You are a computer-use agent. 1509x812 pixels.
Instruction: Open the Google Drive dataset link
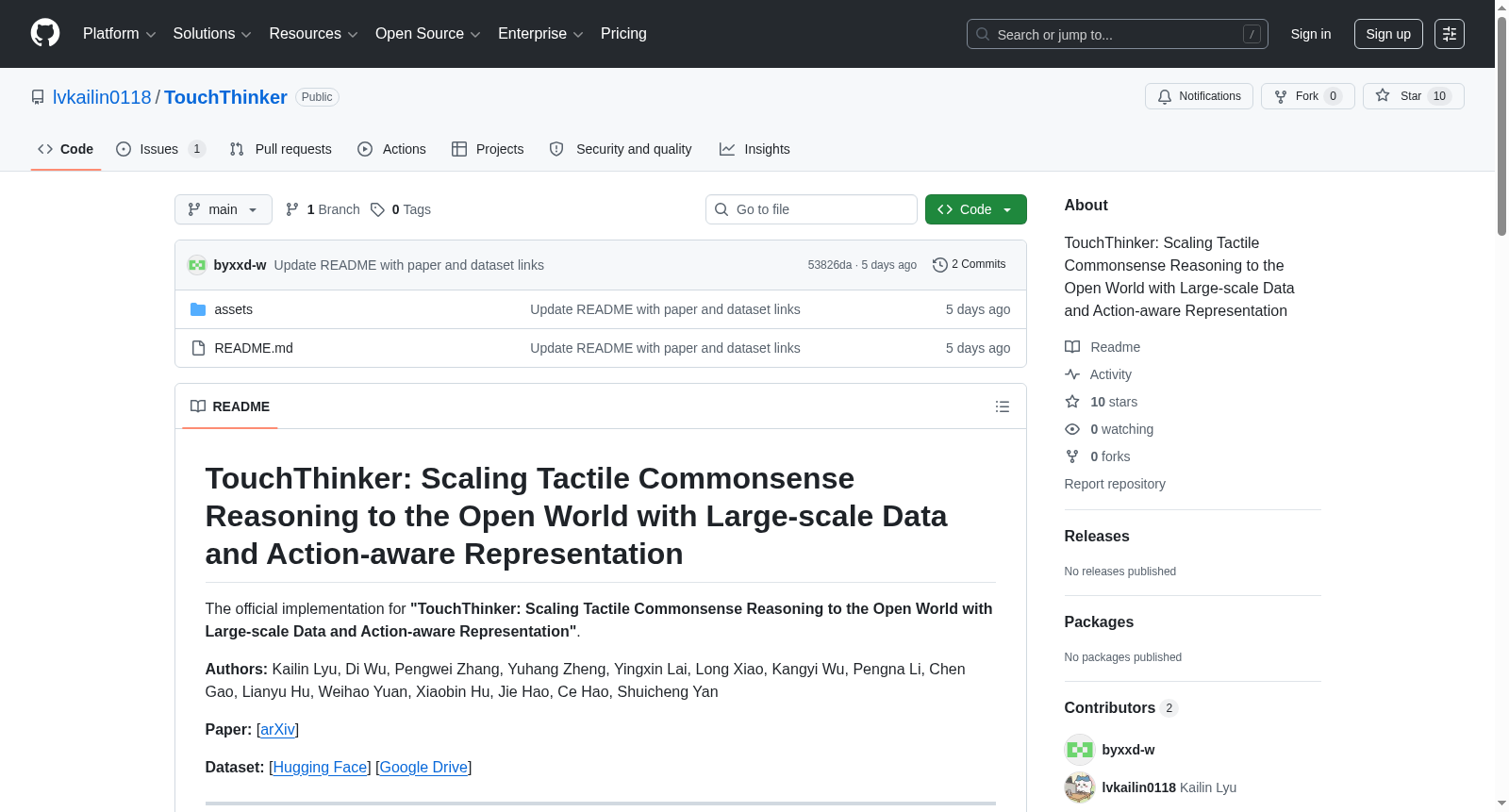[423, 768]
